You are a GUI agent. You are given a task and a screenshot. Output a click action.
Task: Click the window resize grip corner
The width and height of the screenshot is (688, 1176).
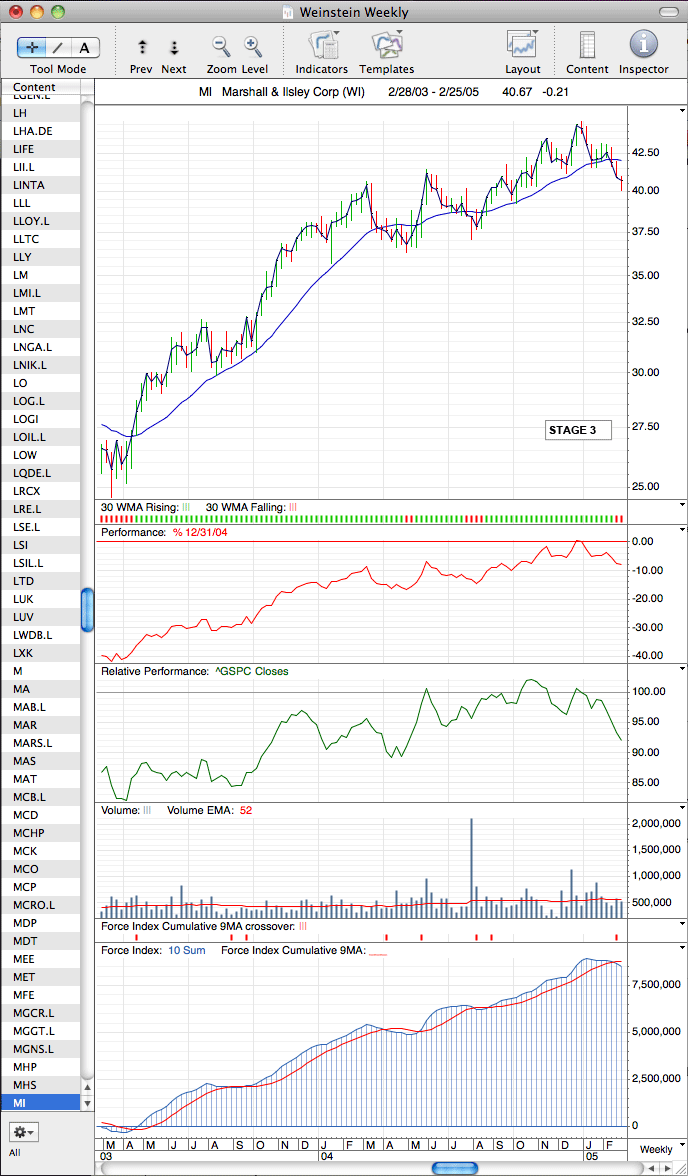680,1168
